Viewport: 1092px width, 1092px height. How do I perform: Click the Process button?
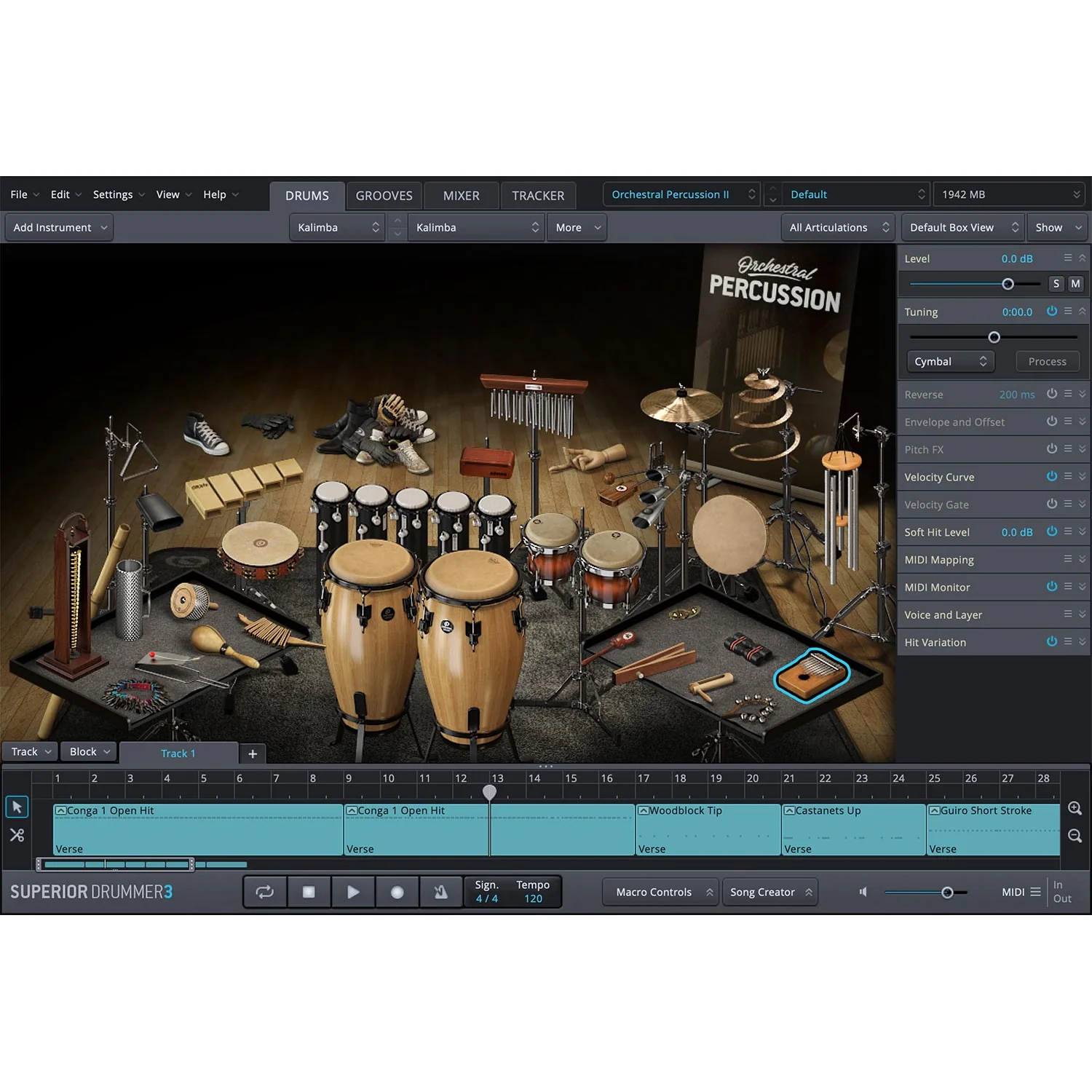(x=1048, y=361)
